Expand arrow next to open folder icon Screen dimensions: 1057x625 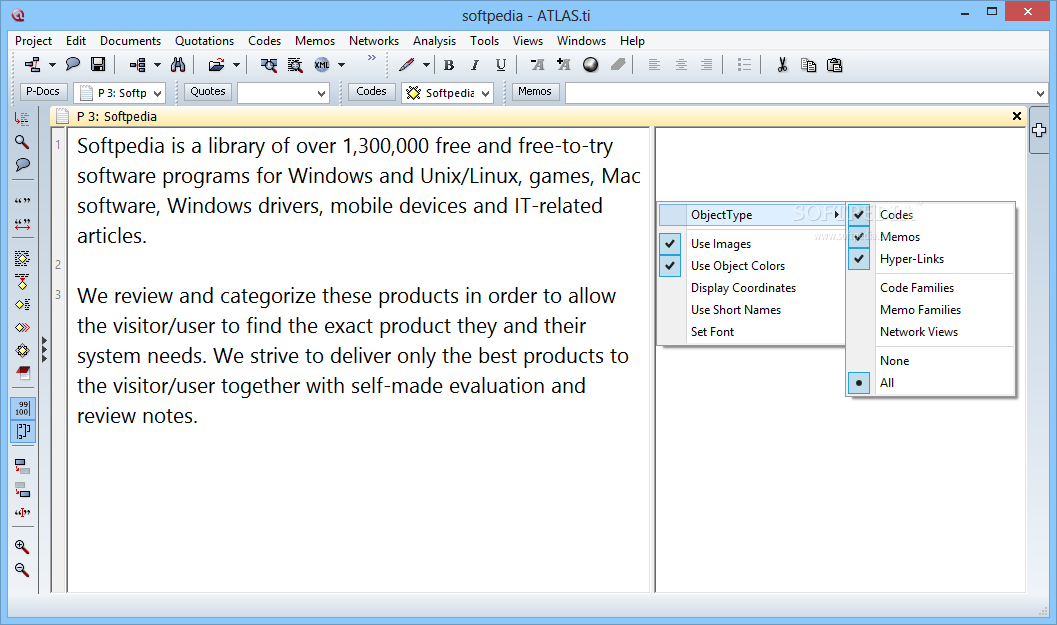click(x=236, y=65)
